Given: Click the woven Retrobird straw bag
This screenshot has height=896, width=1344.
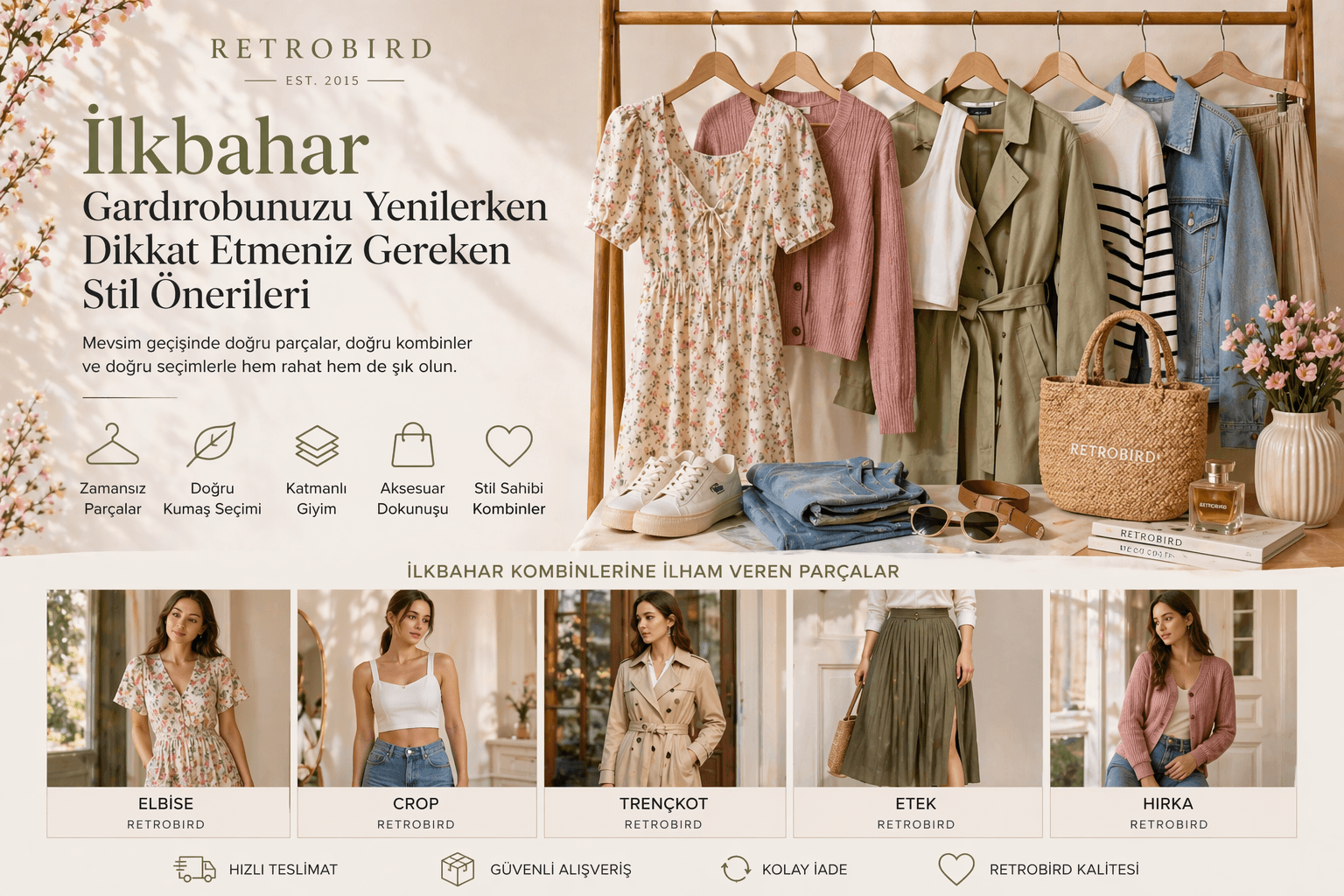Looking at the screenshot, I should (x=1123, y=418).
